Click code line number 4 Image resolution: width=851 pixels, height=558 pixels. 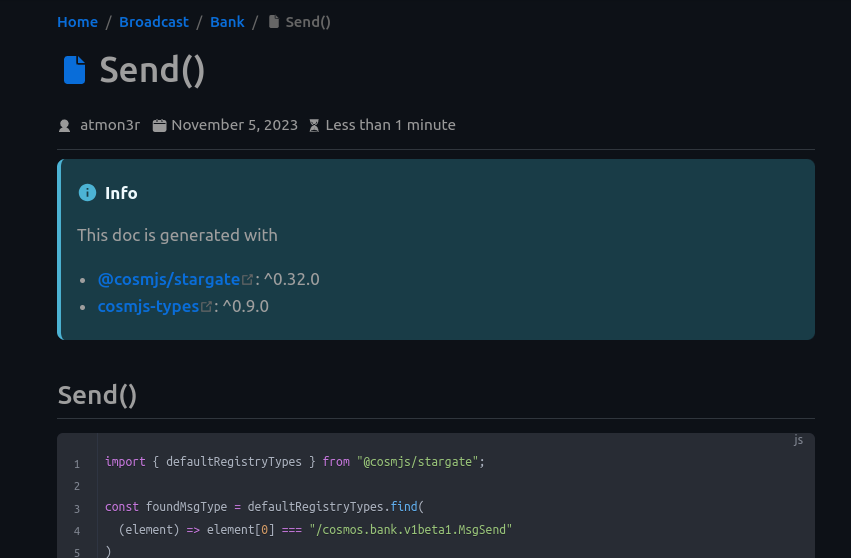[77, 531]
